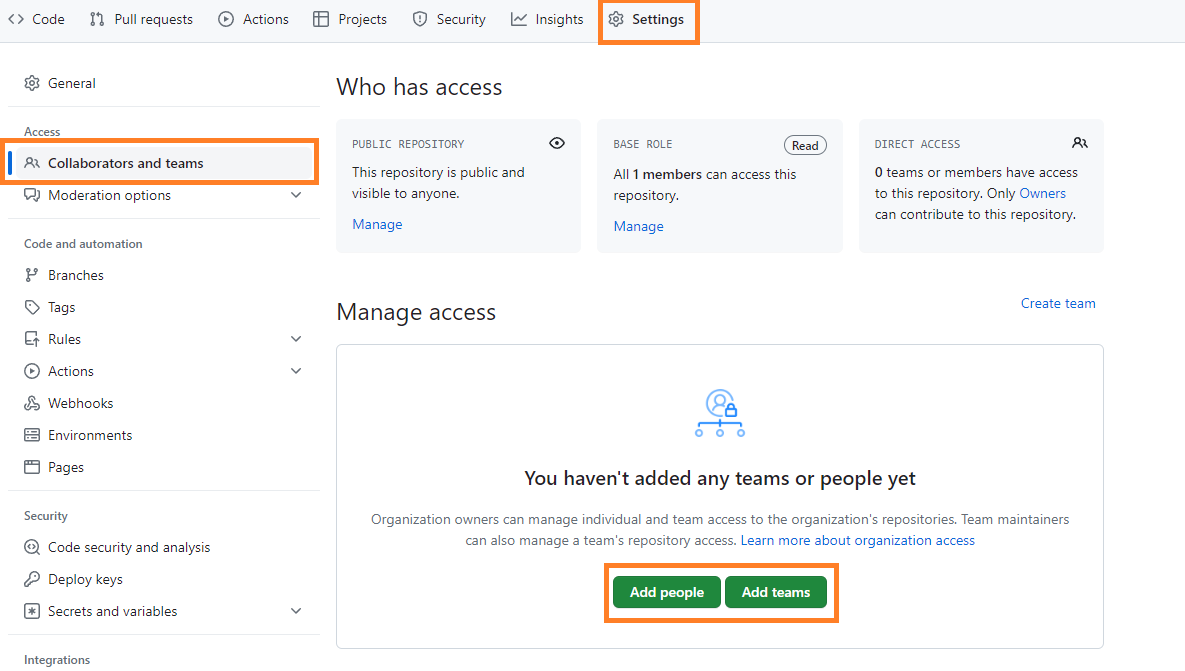
Task: Click the green Add people button
Action: pos(667,592)
